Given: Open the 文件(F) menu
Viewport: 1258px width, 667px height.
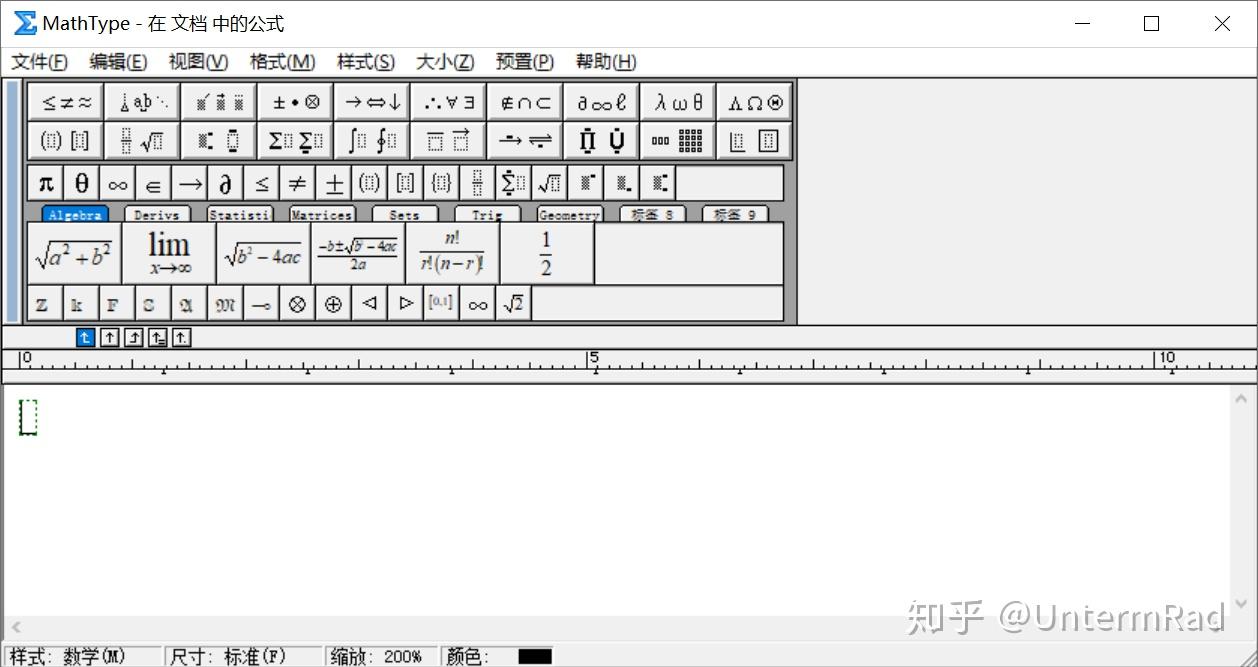Looking at the screenshot, I should (x=40, y=62).
